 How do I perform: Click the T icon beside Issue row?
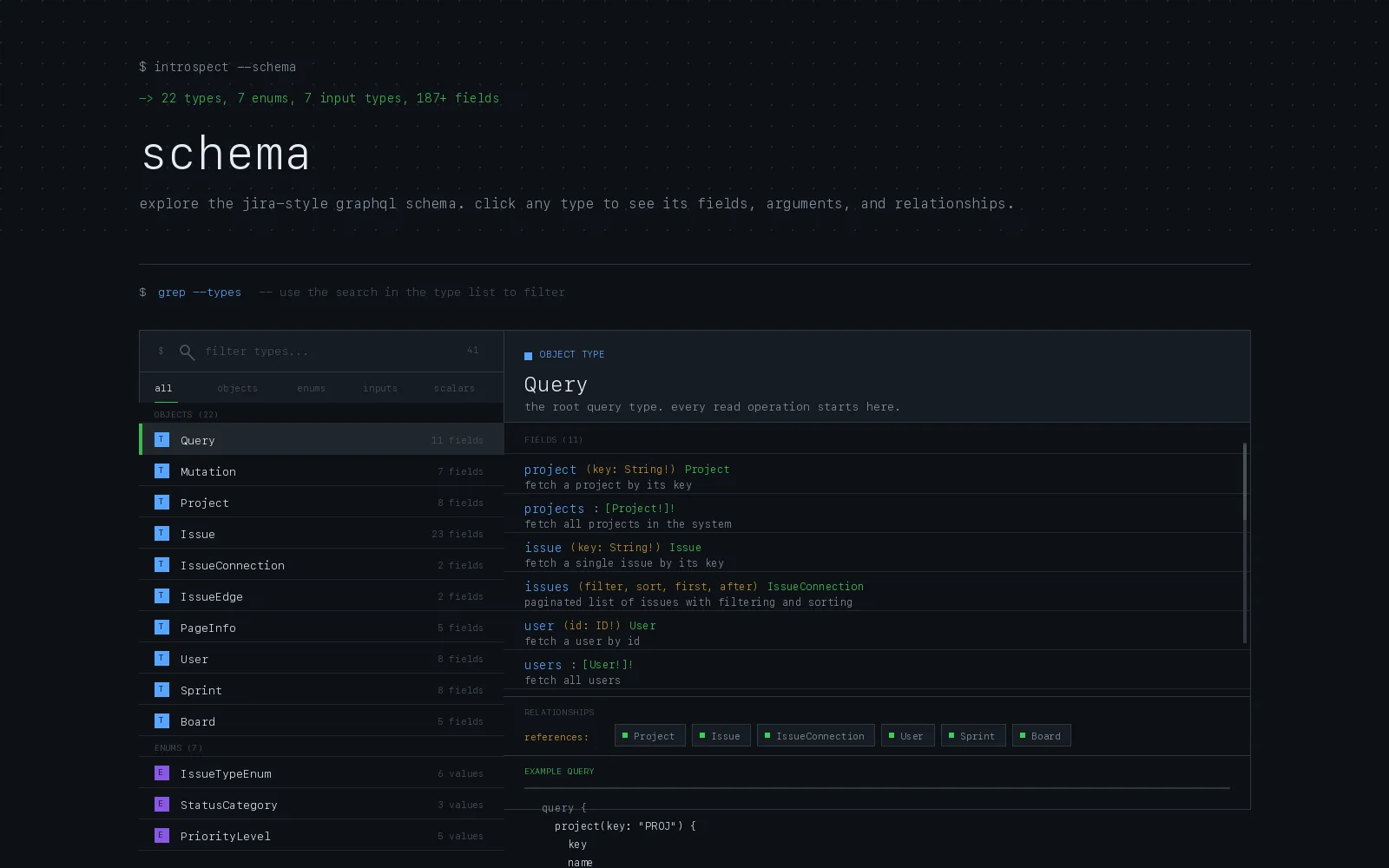click(161, 533)
